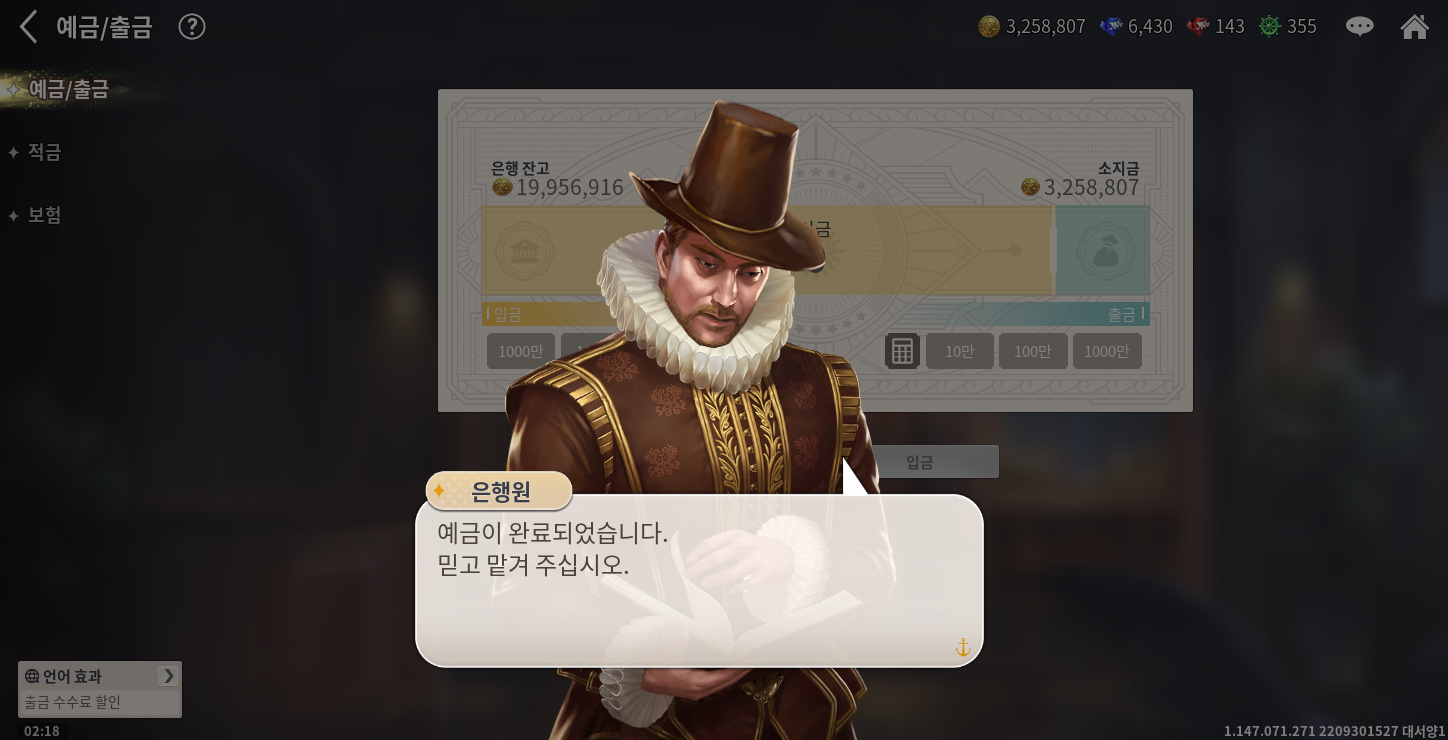Add 1000만 on the withdrawal side
Image resolution: width=1448 pixels, height=740 pixels.
point(1107,351)
